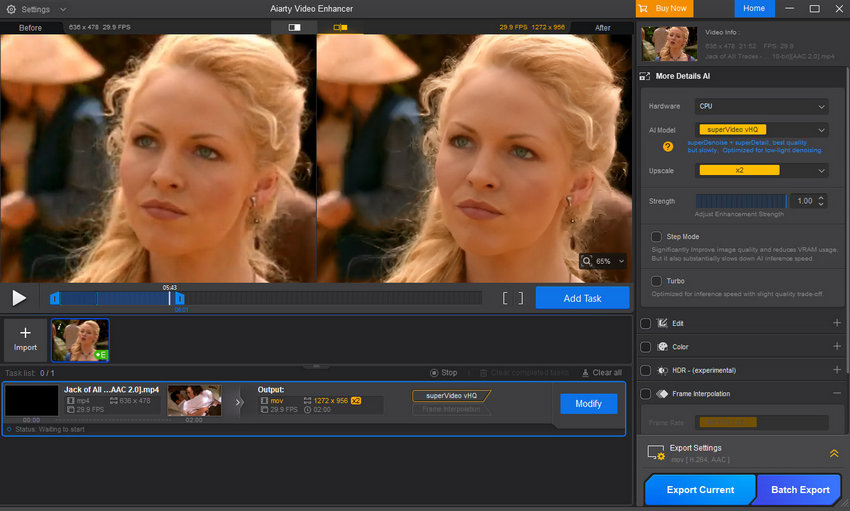Screen dimensions: 850x511
Task: Go to the Home tab
Action: (x=754, y=9)
